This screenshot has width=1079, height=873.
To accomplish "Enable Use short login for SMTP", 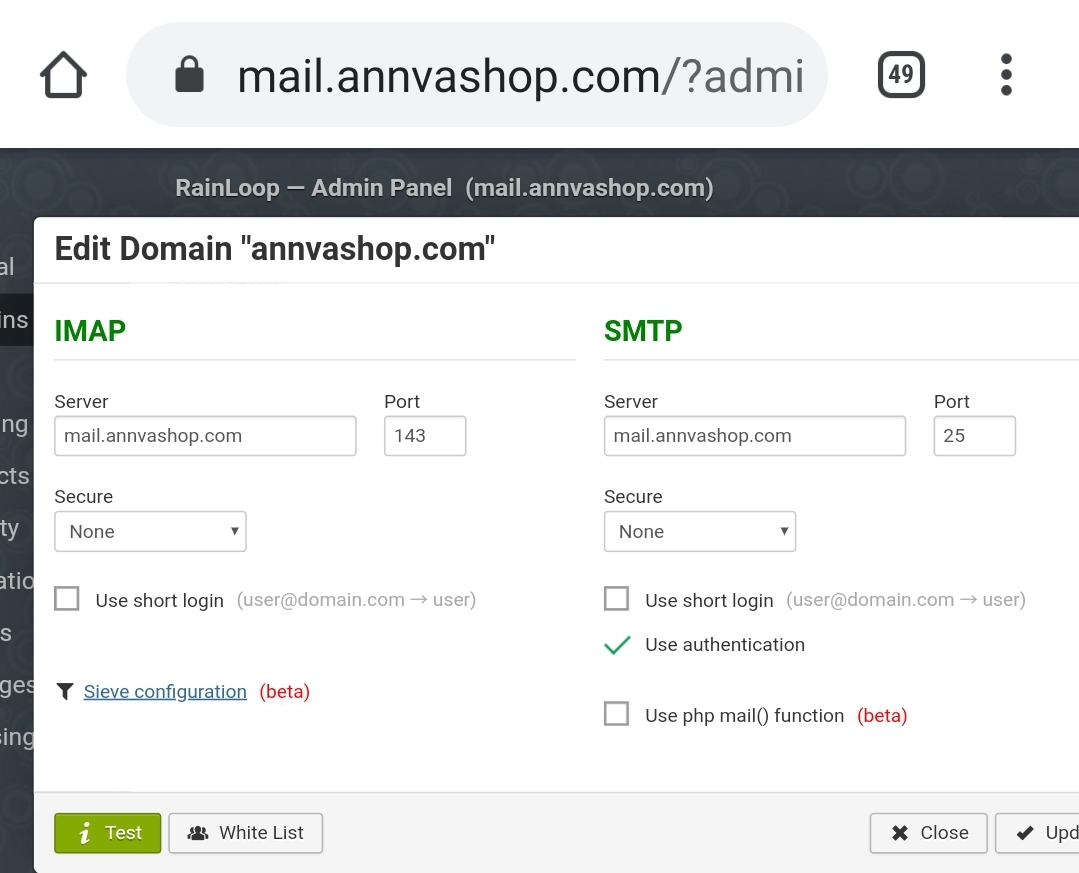I will pyautogui.click(x=616, y=597).
